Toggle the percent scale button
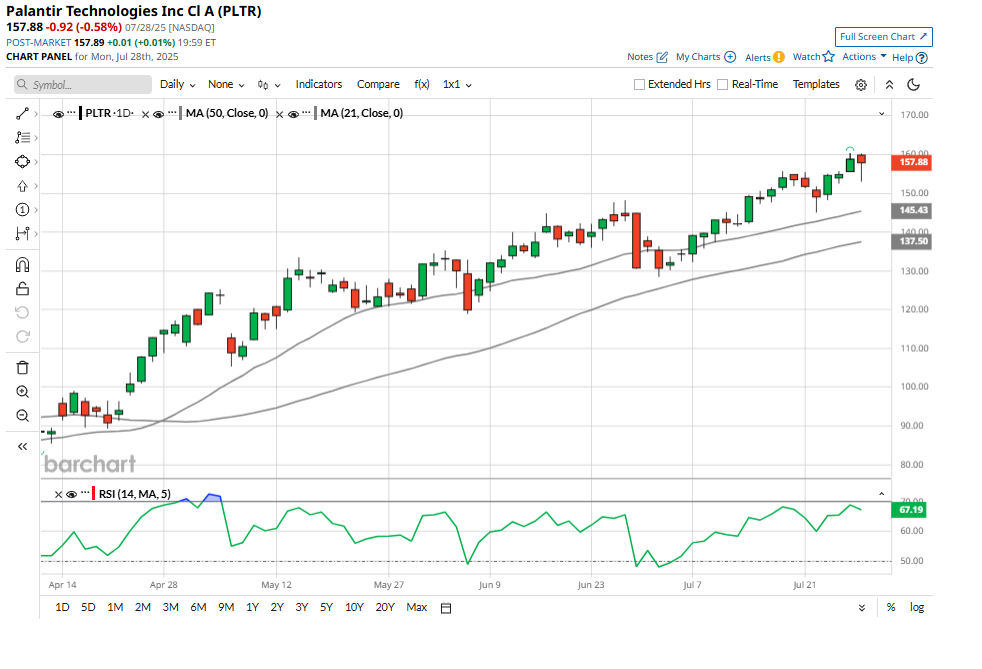The height and width of the screenshot is (669, 982). pos(891,608)
